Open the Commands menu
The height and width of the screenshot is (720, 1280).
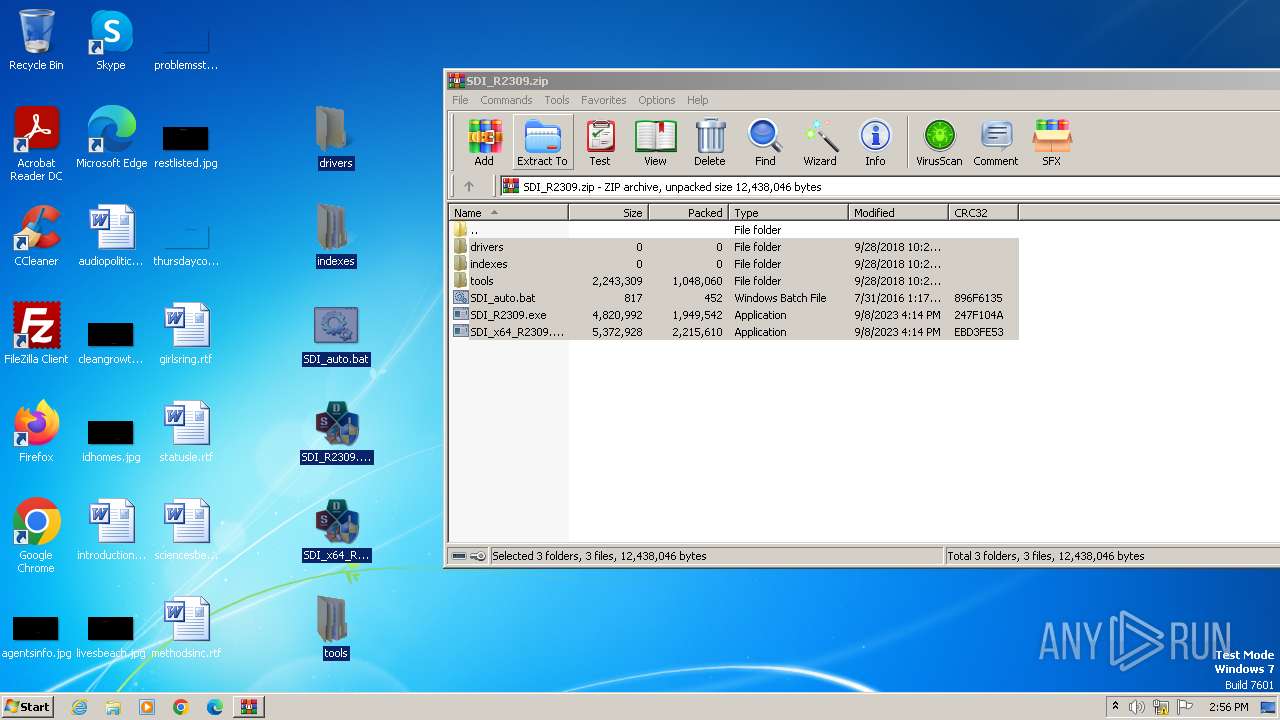(x=506, y=100)
